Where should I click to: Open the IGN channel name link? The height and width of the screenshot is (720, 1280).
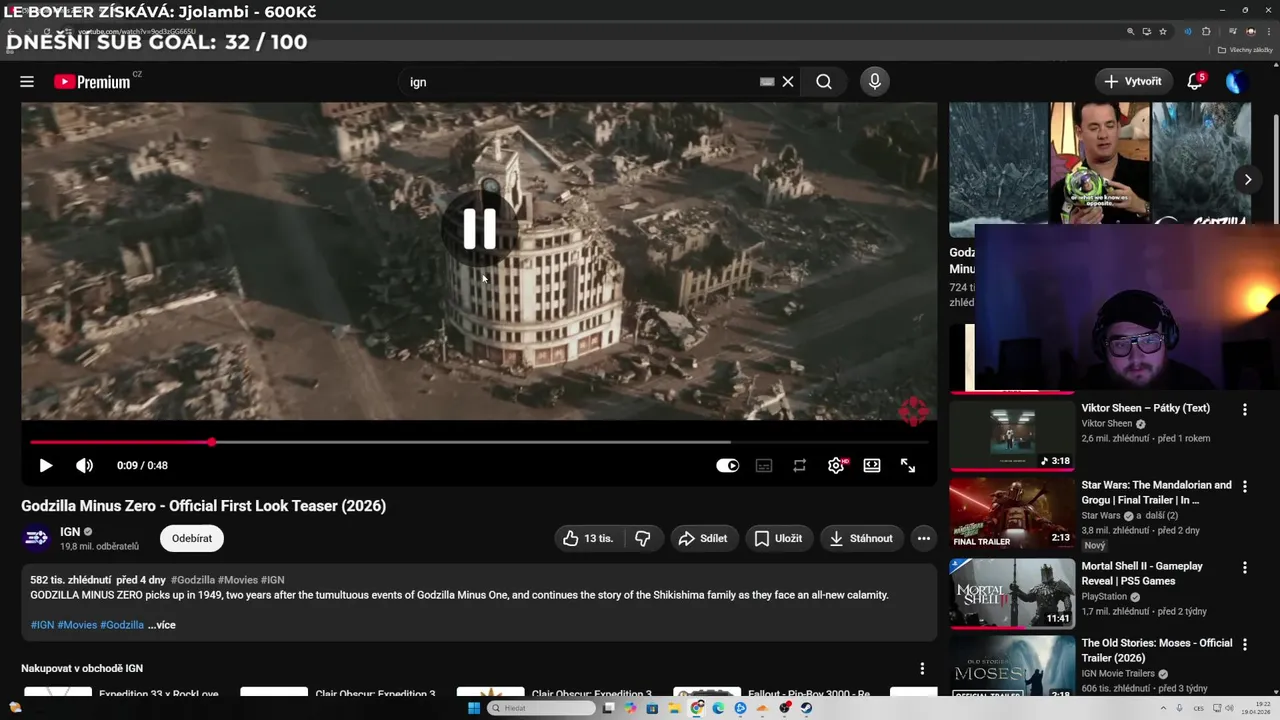click(70, 532)
